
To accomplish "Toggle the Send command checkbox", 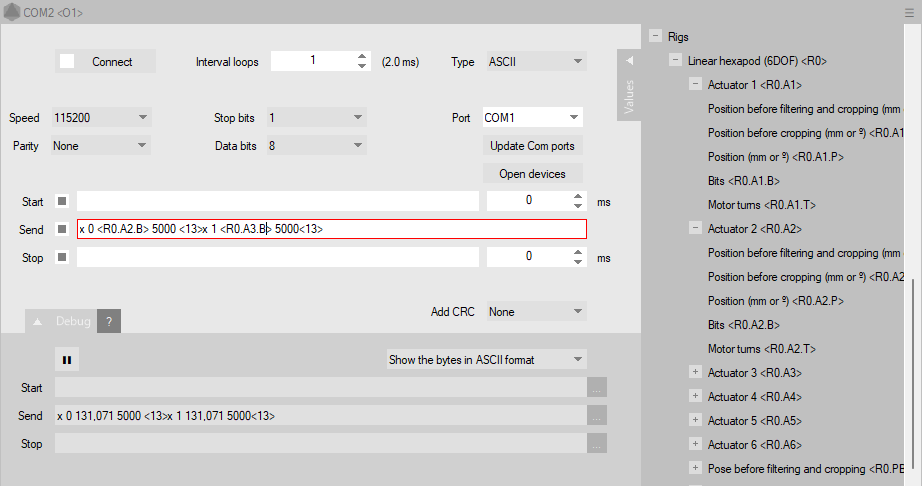I will click(x=62, y=229).
